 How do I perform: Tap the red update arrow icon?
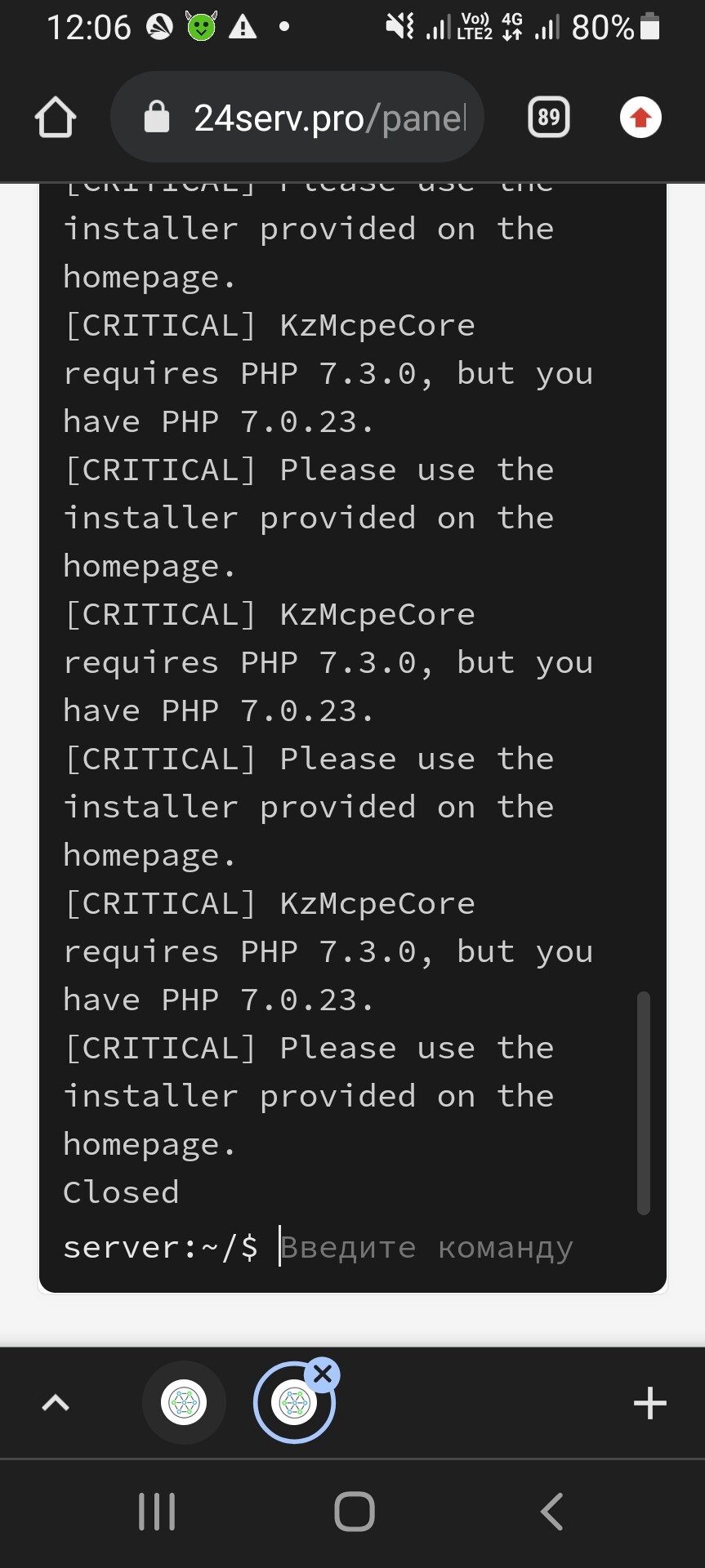(x=640, y=118)
